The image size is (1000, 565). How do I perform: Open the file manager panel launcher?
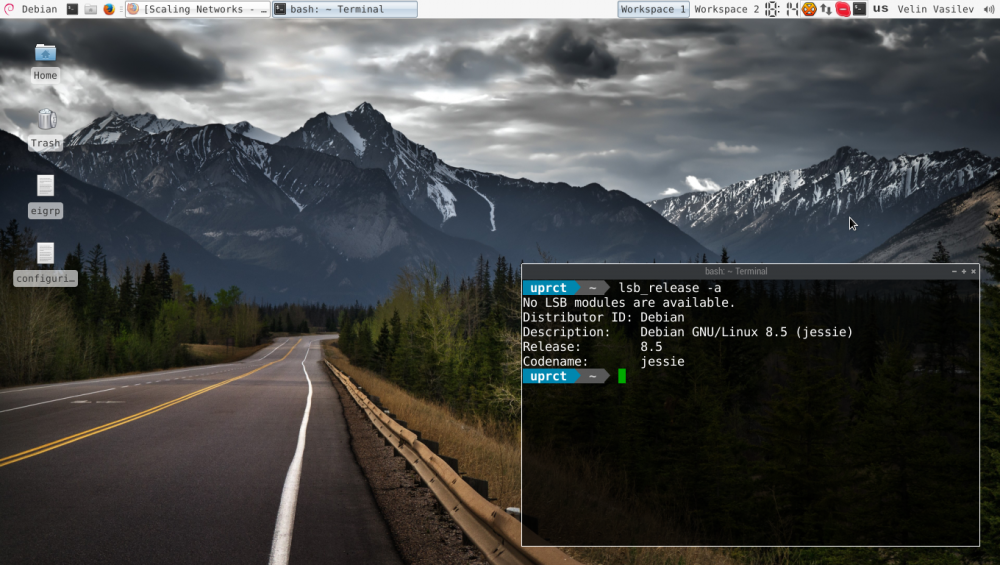point(91,9)
